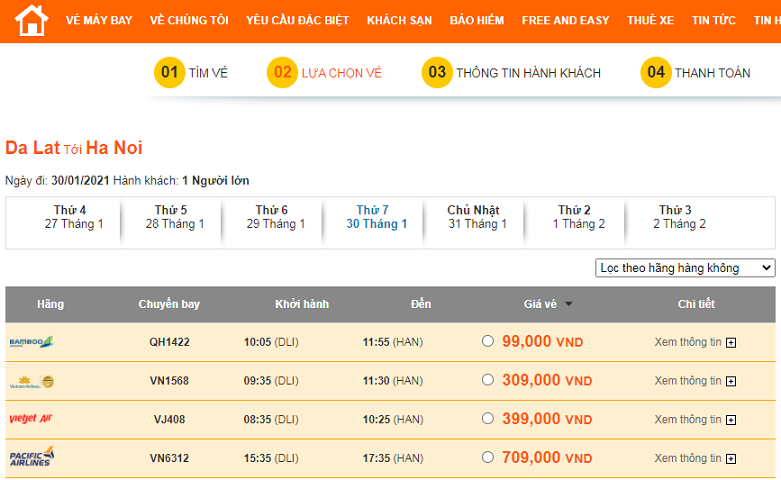This screenshot has height=480, width=781.
Task: Select the 309,000 VND fare radio button
Action: [x=488, y=380]
